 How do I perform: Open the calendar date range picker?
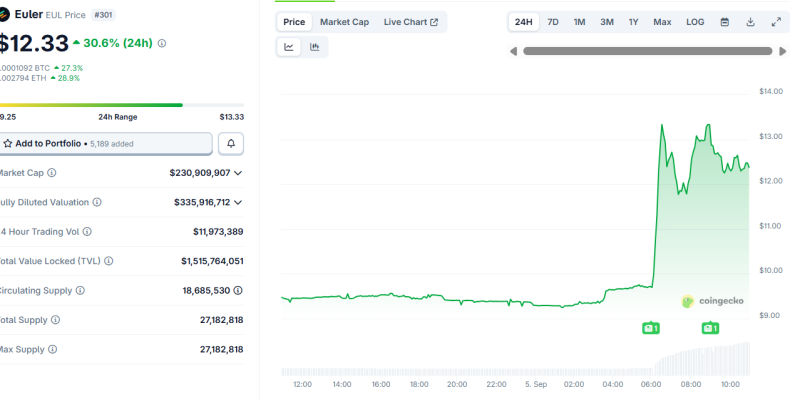coord(724,22)
